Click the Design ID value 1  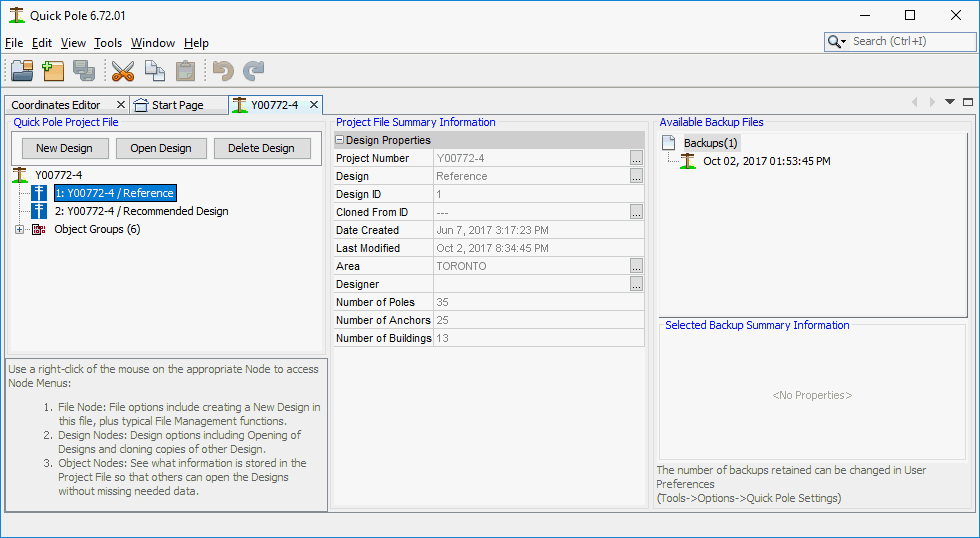pyautogui.click(x=439, y=194)
